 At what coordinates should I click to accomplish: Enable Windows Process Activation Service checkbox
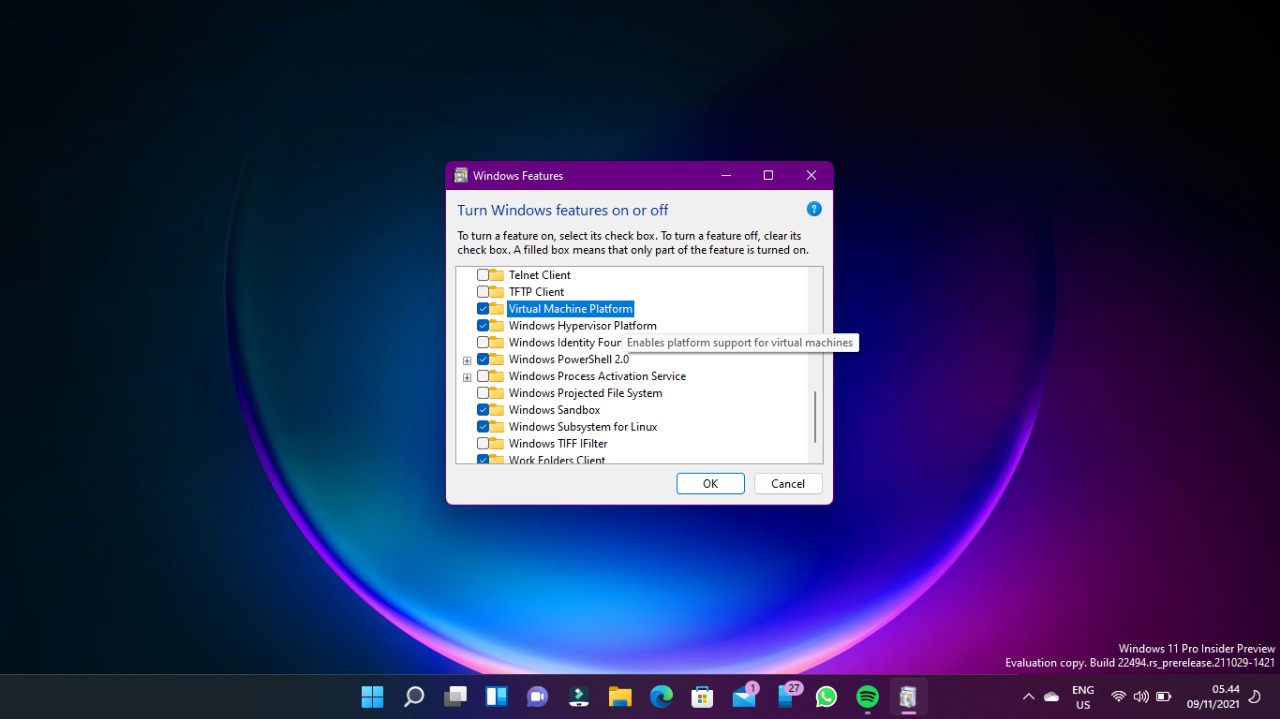(x=483, y=376)
